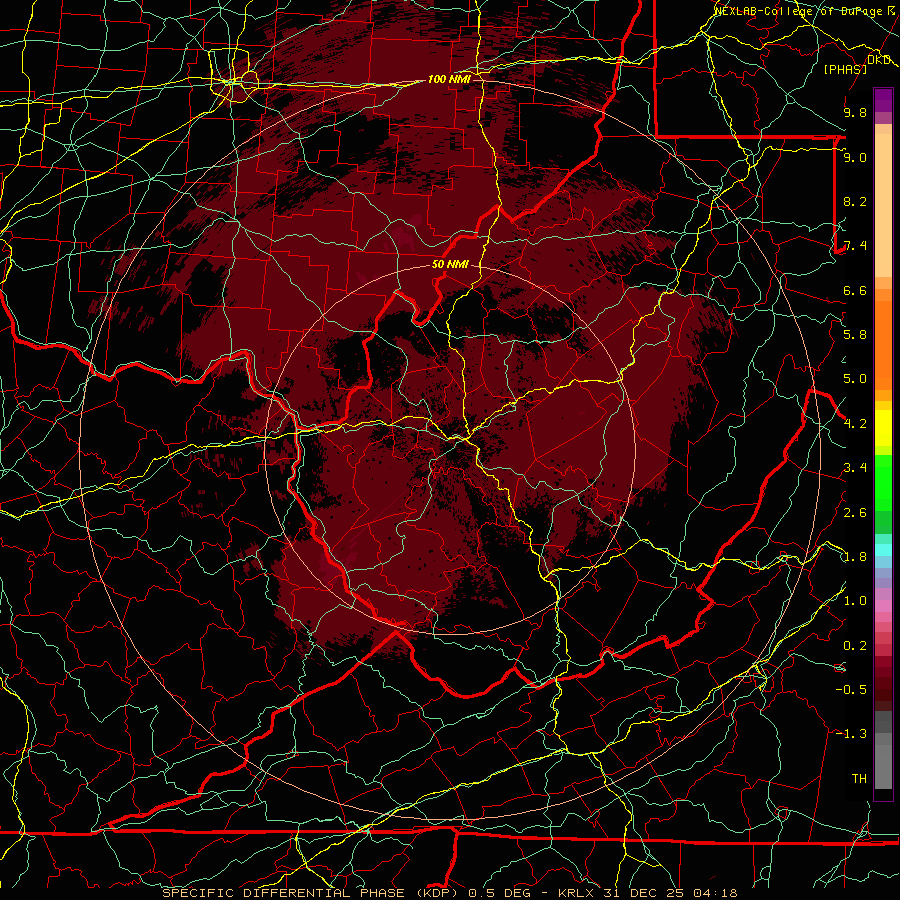Click the bright green band of color scale
The width and height of the screenshot is (900, 900).
click(883, 482)
